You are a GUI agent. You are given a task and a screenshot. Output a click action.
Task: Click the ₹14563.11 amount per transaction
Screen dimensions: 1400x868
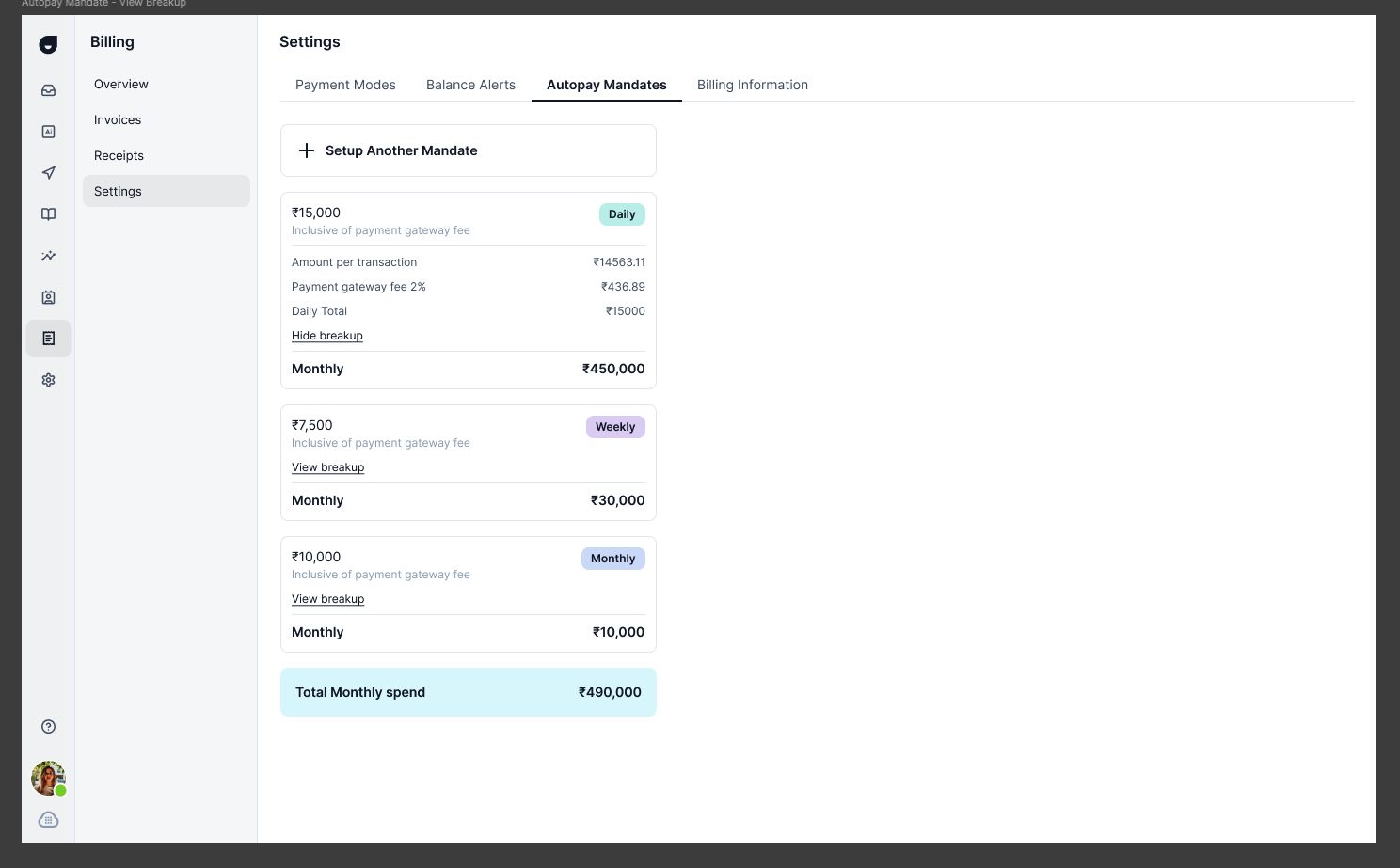pos(619,262)
